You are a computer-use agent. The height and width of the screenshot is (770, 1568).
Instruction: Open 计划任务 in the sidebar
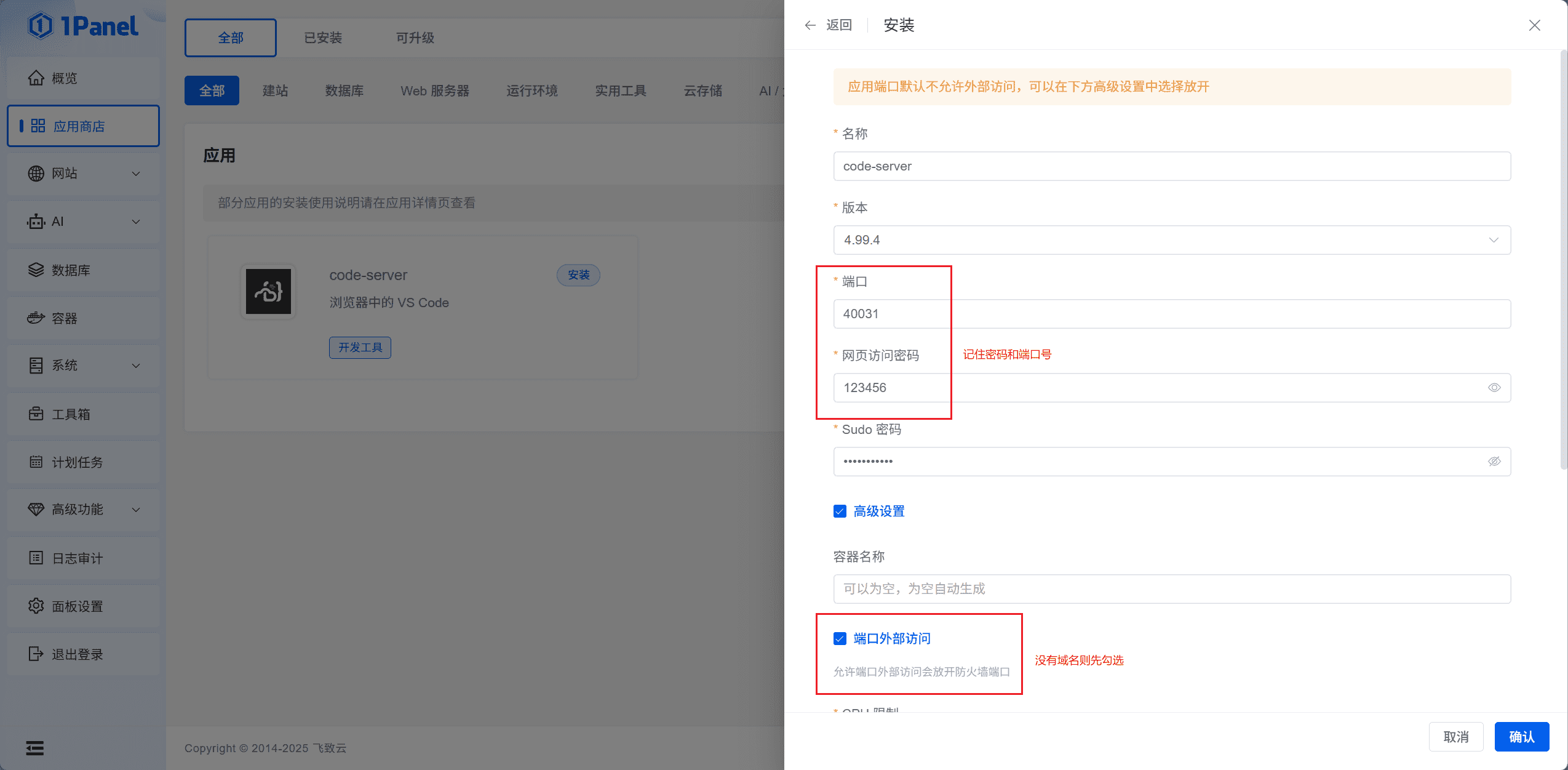pos(83,462)
